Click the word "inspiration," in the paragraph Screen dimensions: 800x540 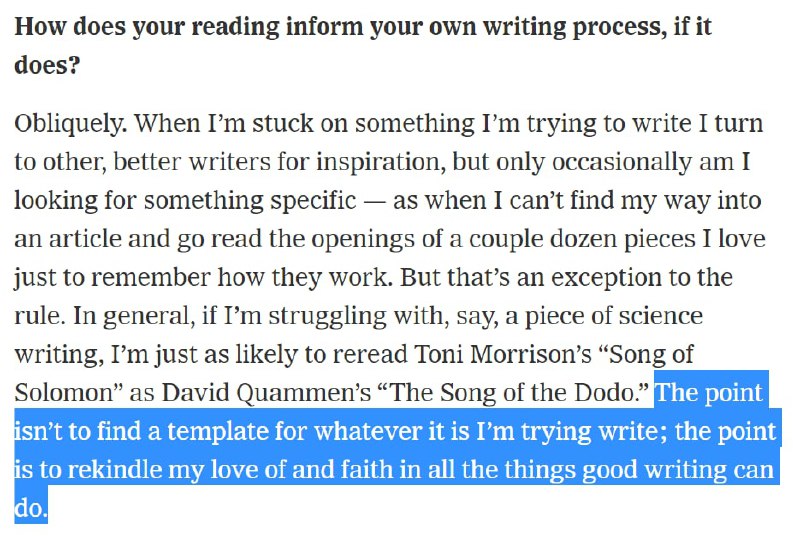(x=378, y=162)
